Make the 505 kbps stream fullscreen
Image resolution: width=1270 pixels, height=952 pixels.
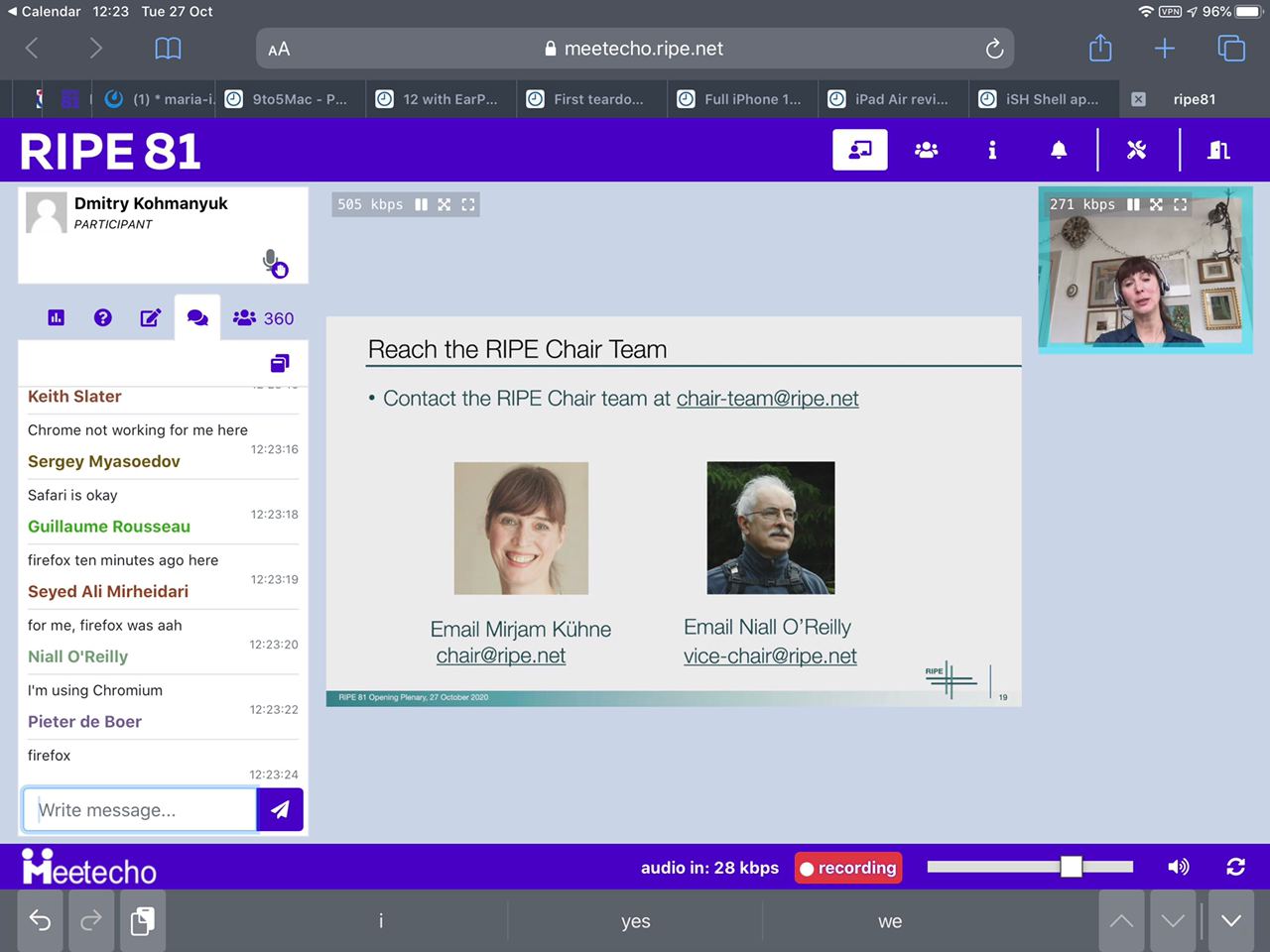(x=468, y=204)
